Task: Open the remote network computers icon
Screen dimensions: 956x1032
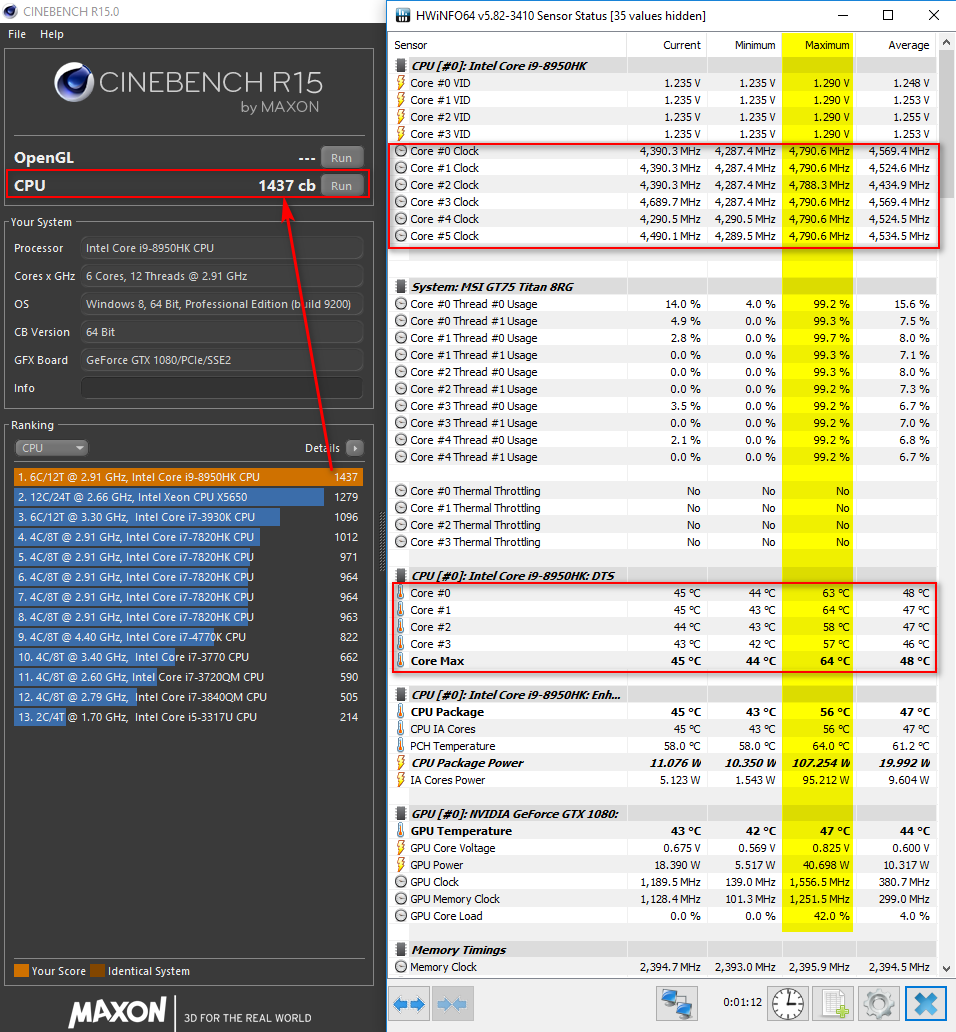Action: [x=676, y=1004]
